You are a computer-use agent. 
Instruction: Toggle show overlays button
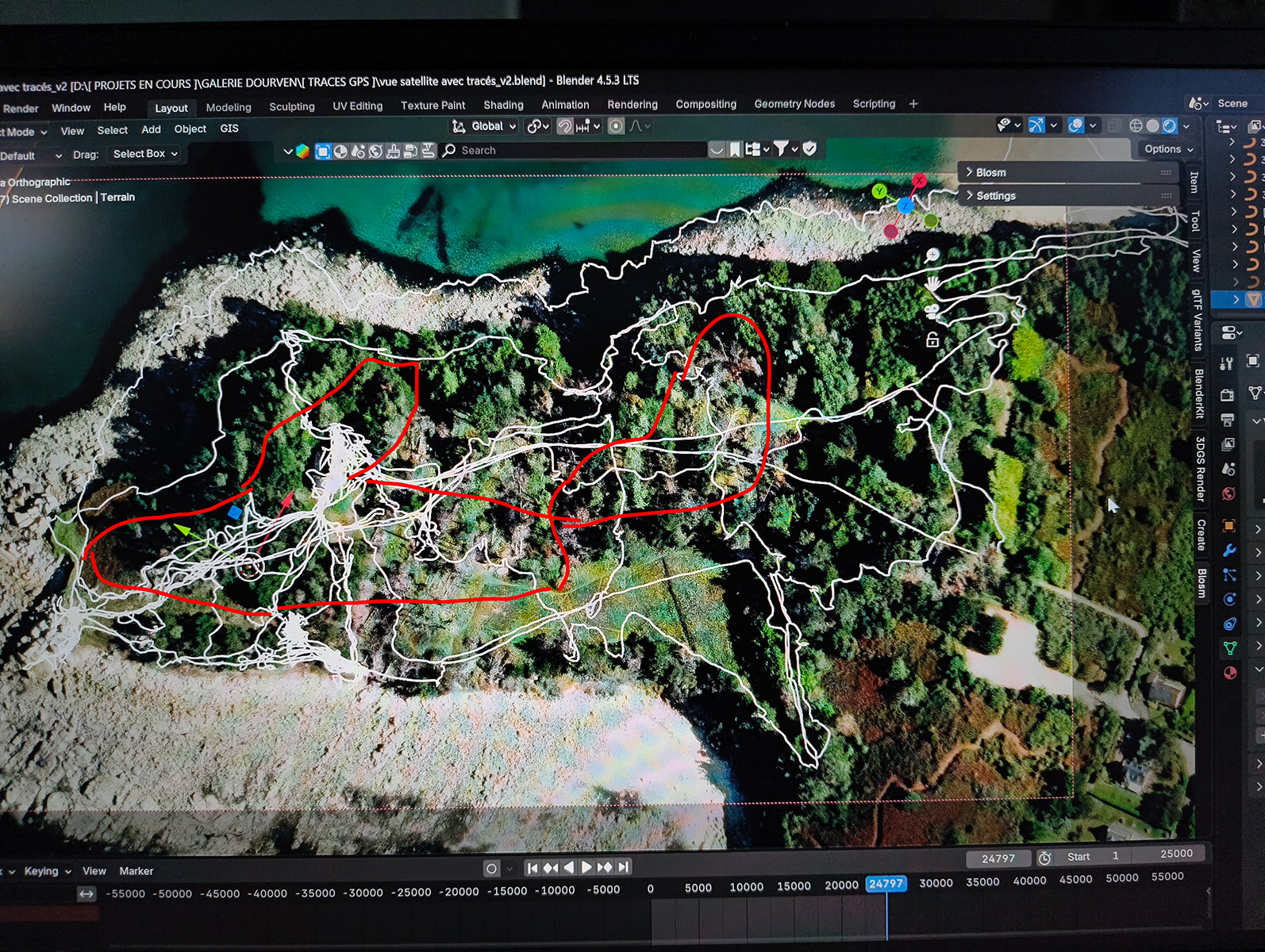point(1076,125)
